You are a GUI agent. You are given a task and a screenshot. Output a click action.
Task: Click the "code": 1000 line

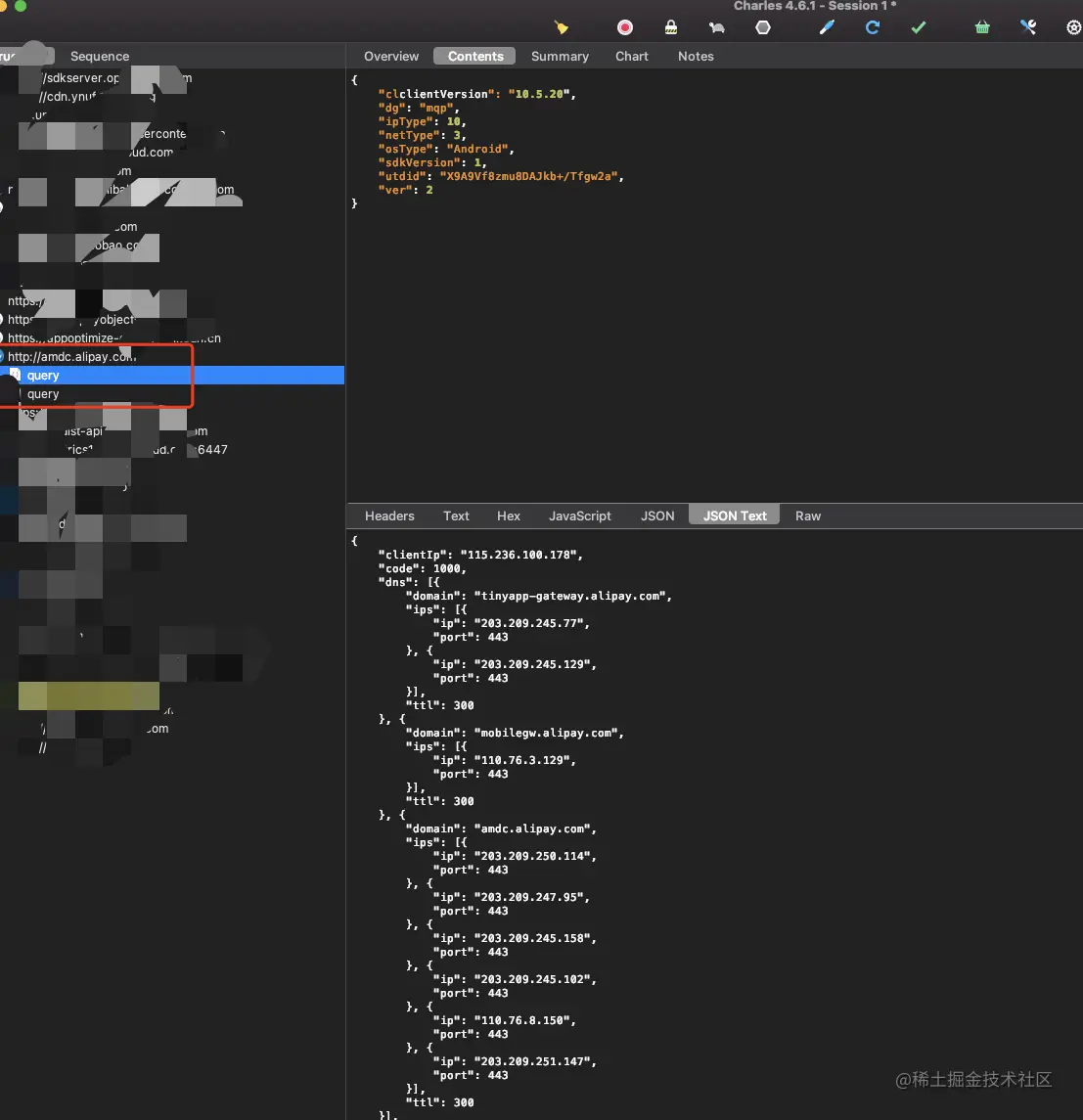[x=423, y=568]
